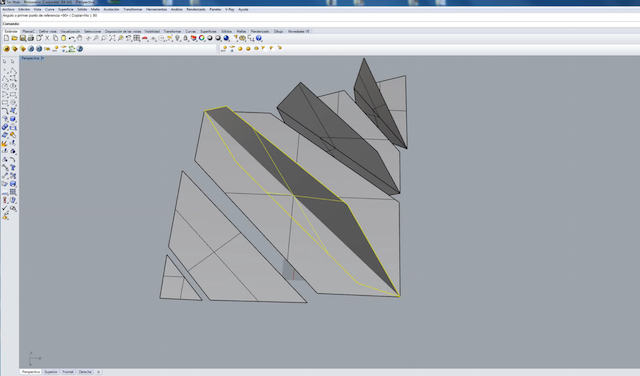The width and height of the screenshot is (640, 376).
Task: Select the circle drawing tool
Action: (x=5, y=86)
